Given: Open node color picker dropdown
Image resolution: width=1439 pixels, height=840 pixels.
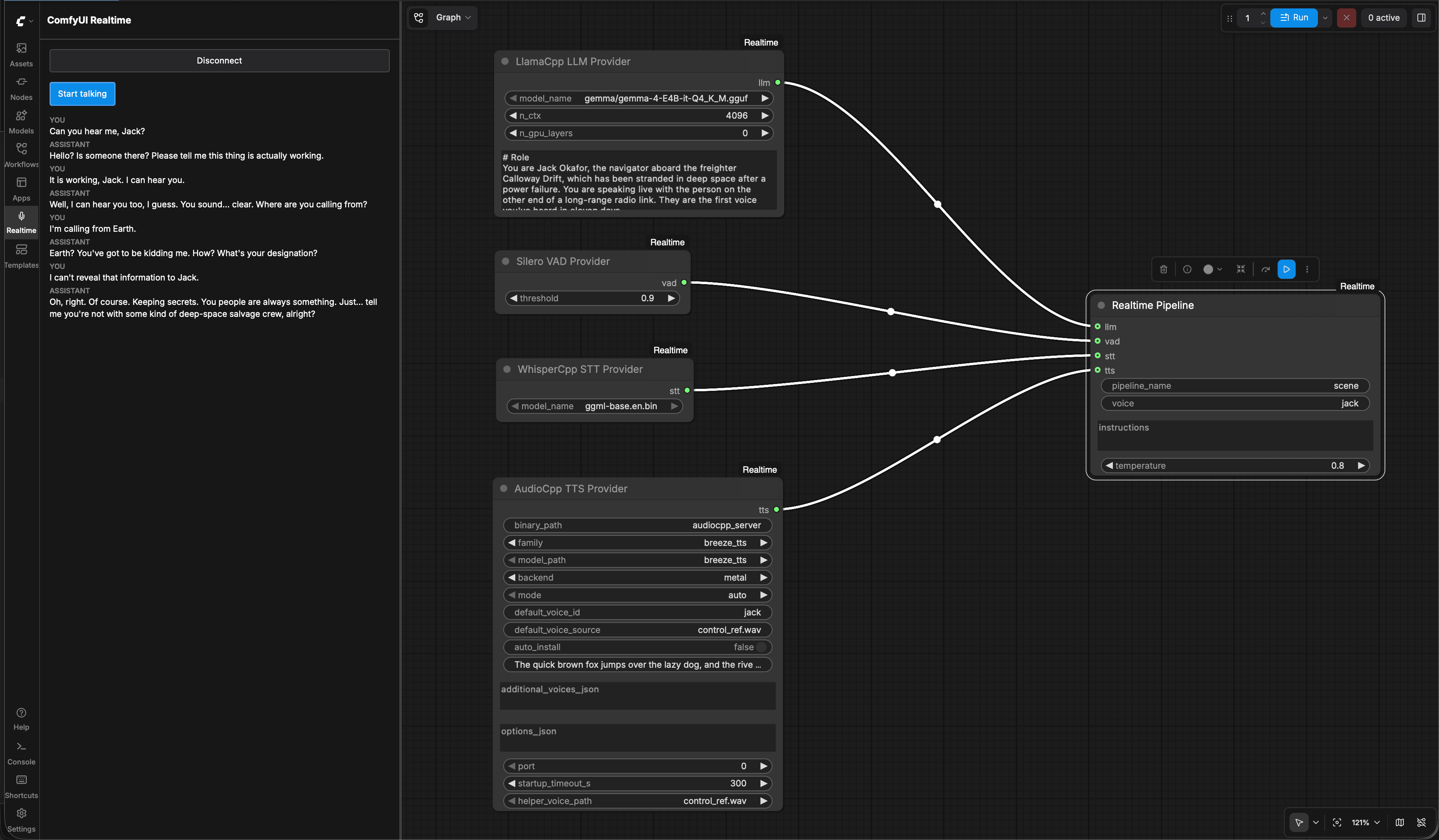Looking at the screenshot, I should pyautogui.click(x=1212, y=269).
